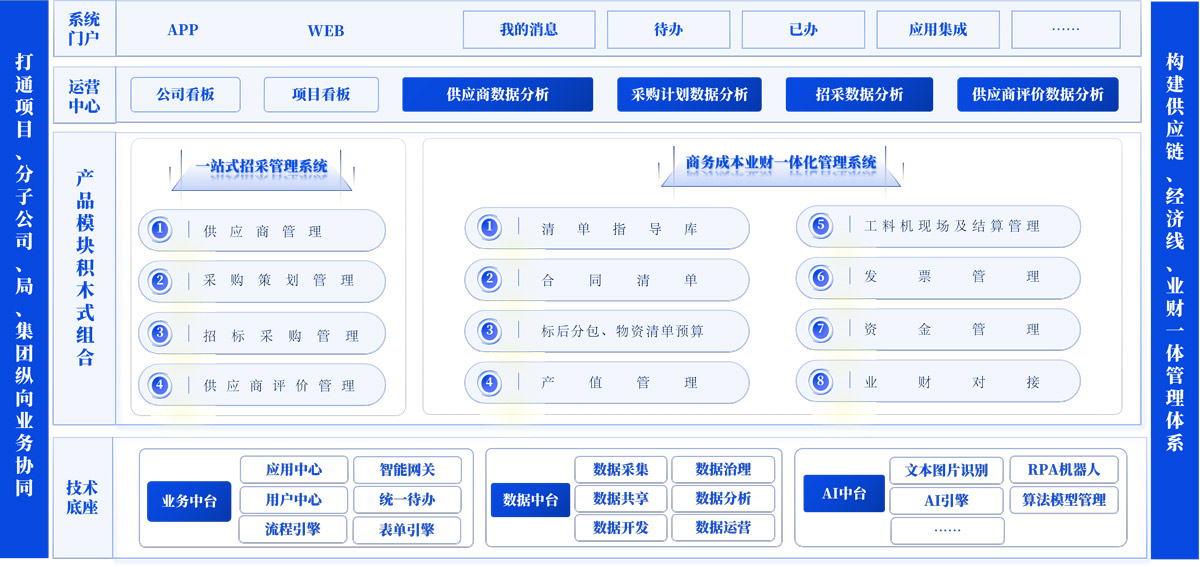
Task: Click the 数据中台 blue block
Action: 529,500
